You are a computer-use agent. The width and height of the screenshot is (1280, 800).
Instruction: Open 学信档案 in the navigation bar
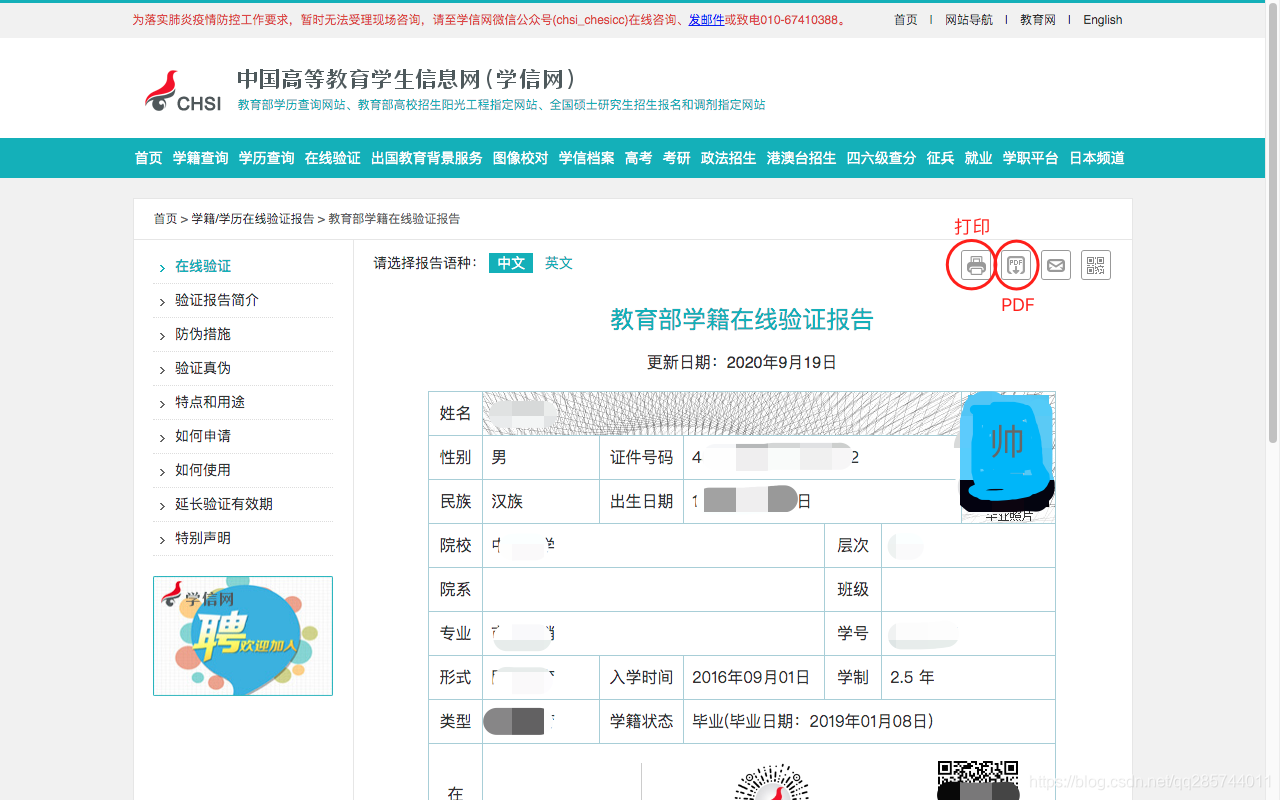click(x=587, y=158)
